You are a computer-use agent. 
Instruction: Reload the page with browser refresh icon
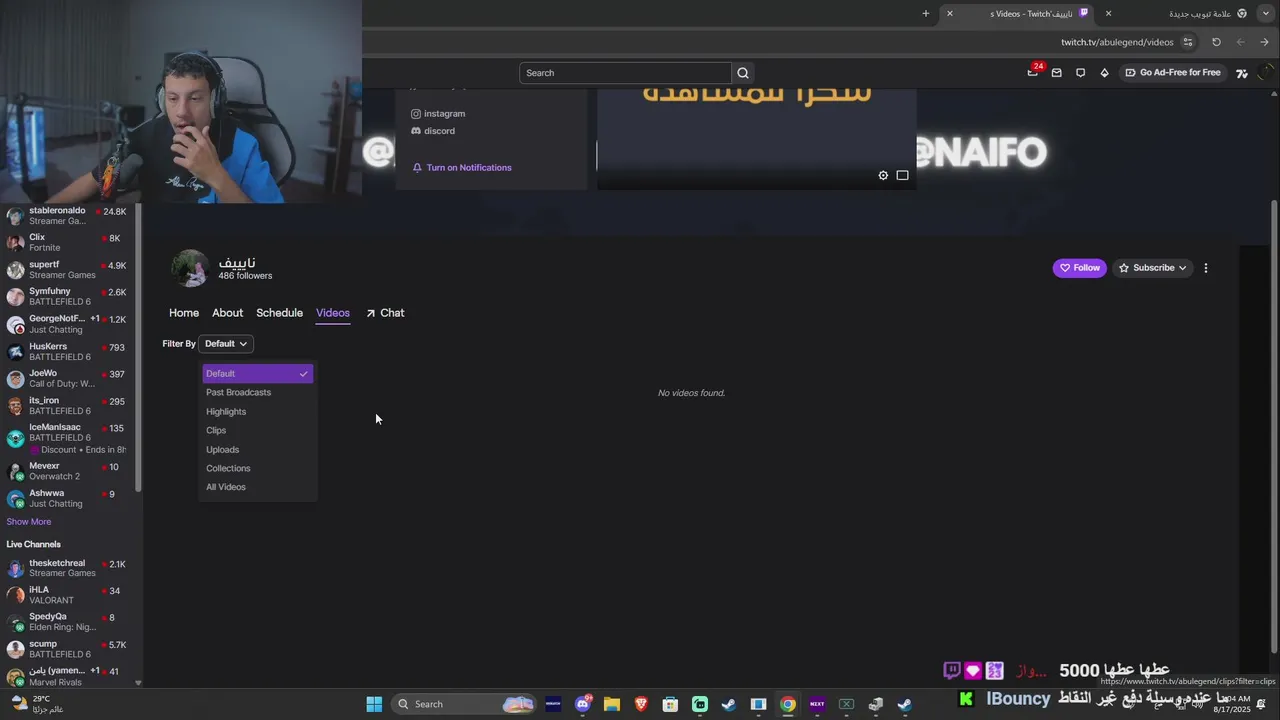[x=1216, y=42]
